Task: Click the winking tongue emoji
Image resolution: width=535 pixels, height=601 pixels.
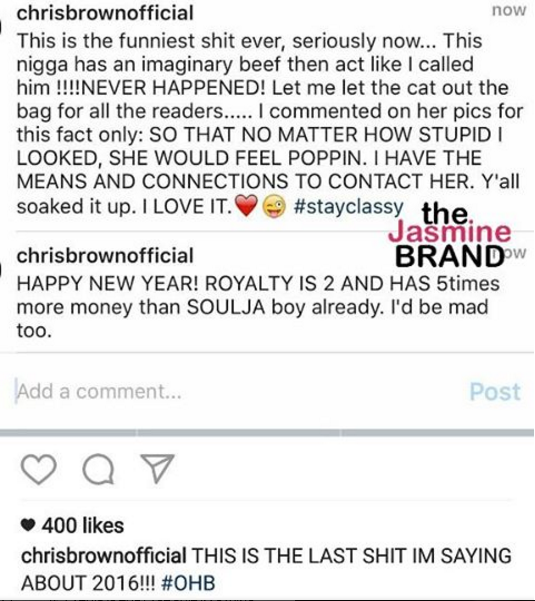Action: click(x=274, y=206)
